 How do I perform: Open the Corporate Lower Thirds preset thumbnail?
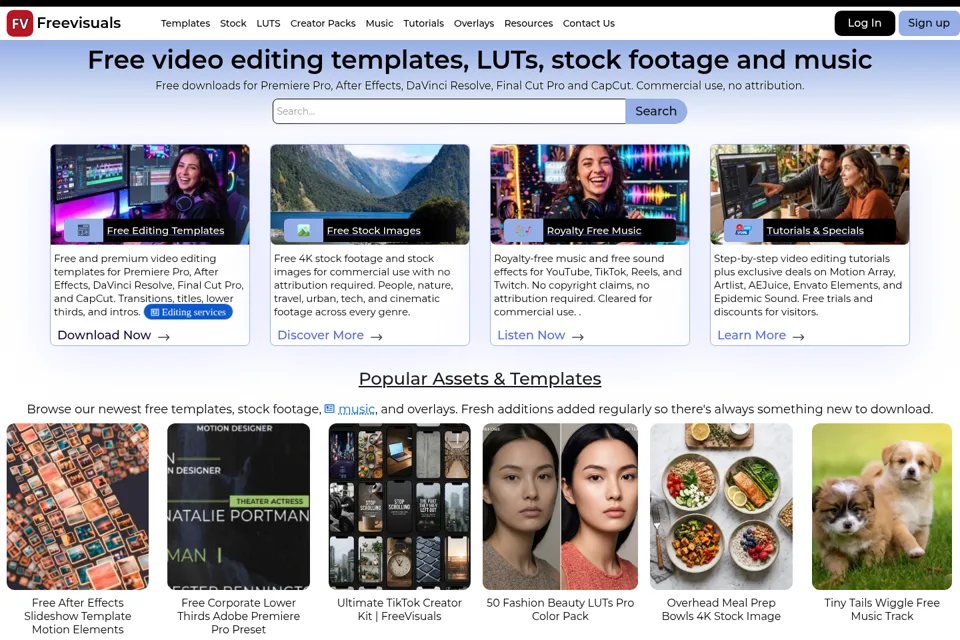tap(239, 506)
